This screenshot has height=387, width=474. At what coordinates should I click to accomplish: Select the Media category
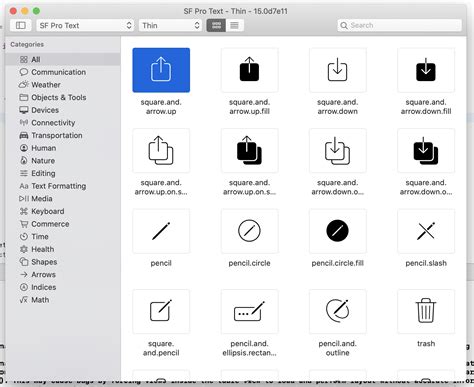(x=63, y=199)
